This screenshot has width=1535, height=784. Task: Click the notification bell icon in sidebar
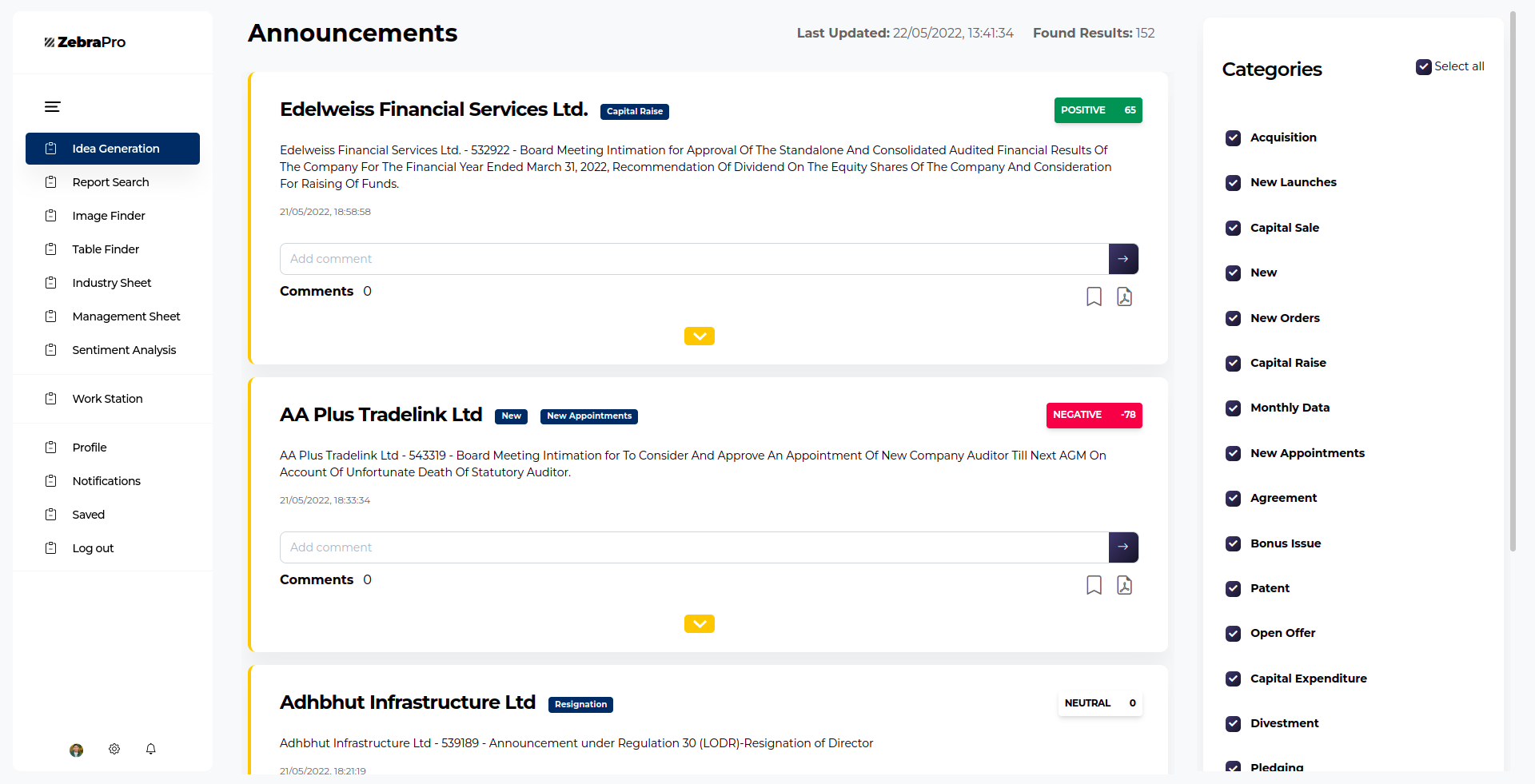(150, 749)
